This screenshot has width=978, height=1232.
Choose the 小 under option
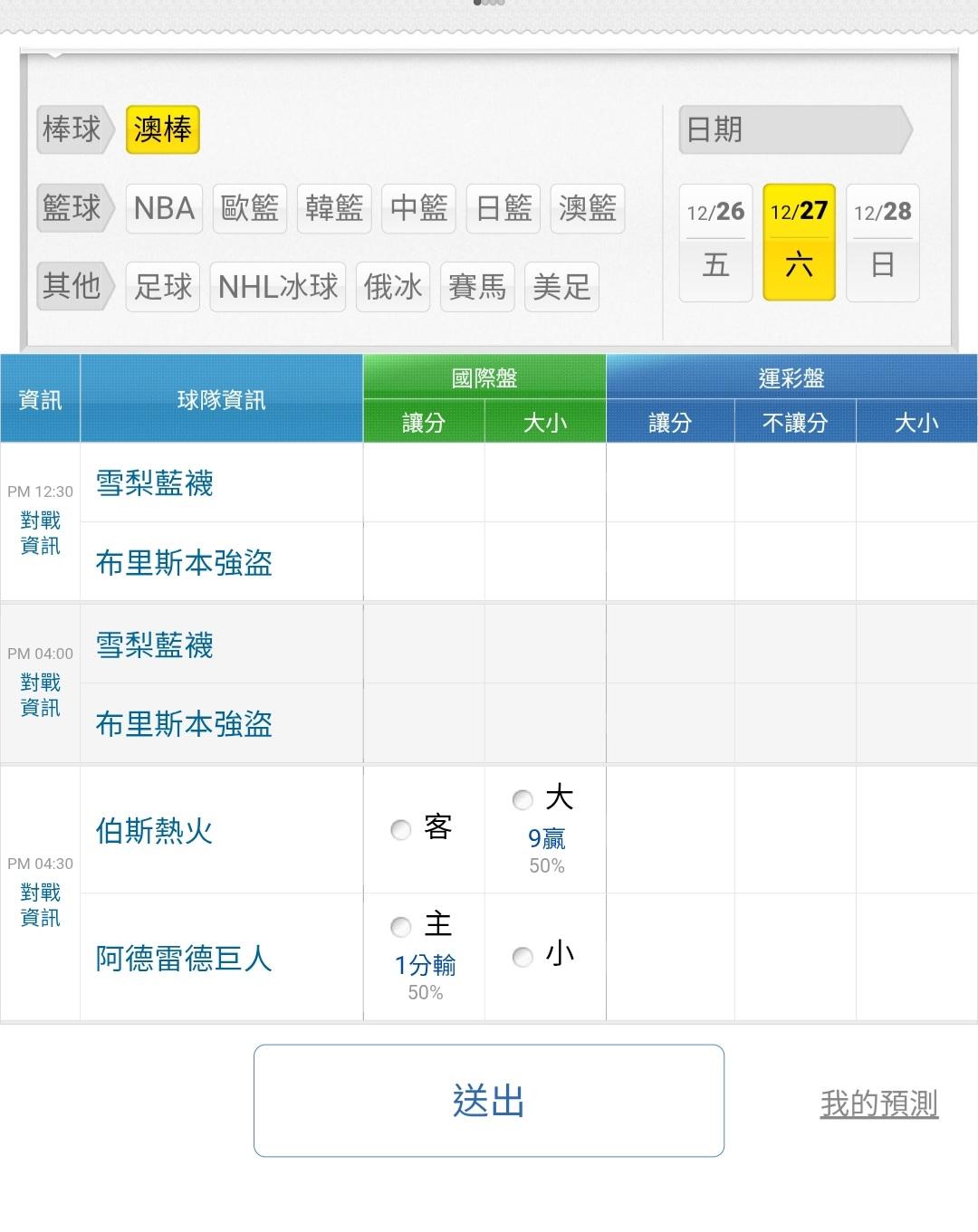click(x=523, y=956)
